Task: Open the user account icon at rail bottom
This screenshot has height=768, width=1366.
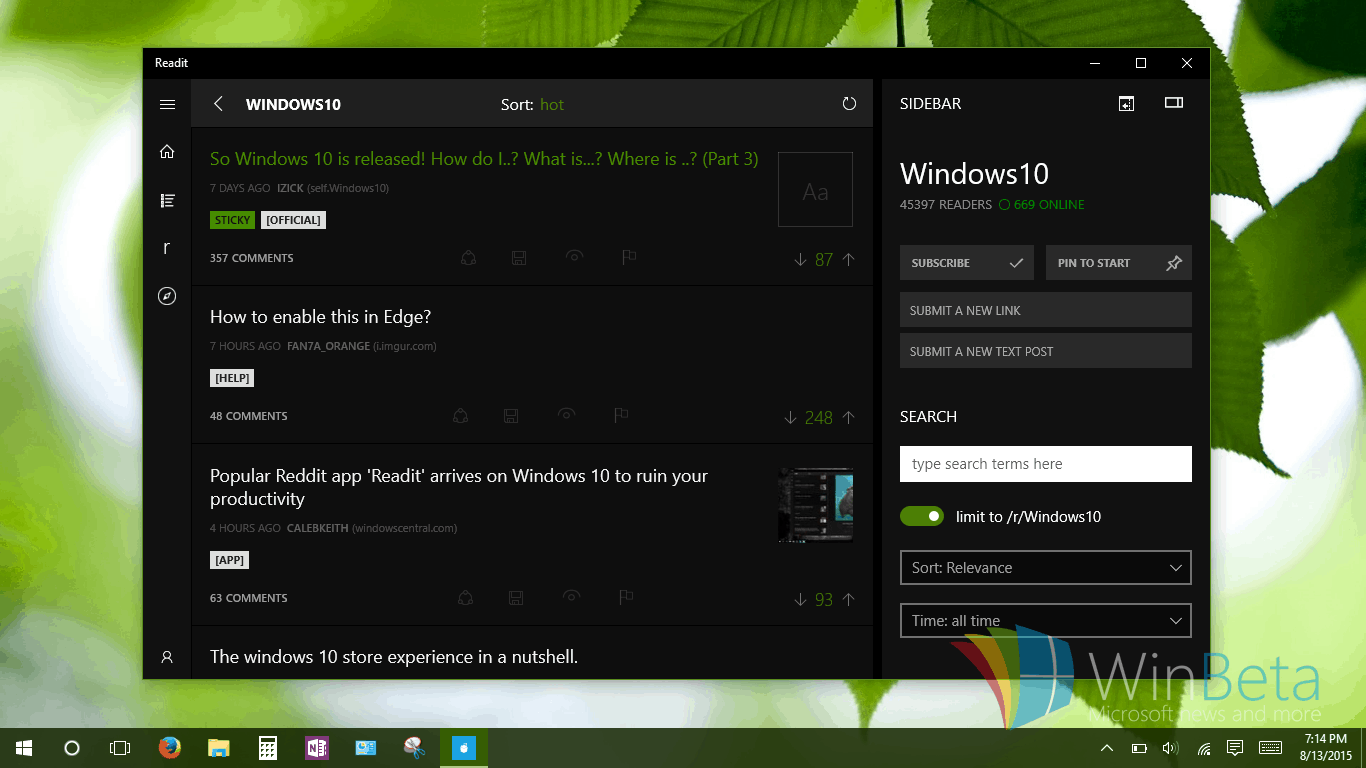Action: coord(167,657)
